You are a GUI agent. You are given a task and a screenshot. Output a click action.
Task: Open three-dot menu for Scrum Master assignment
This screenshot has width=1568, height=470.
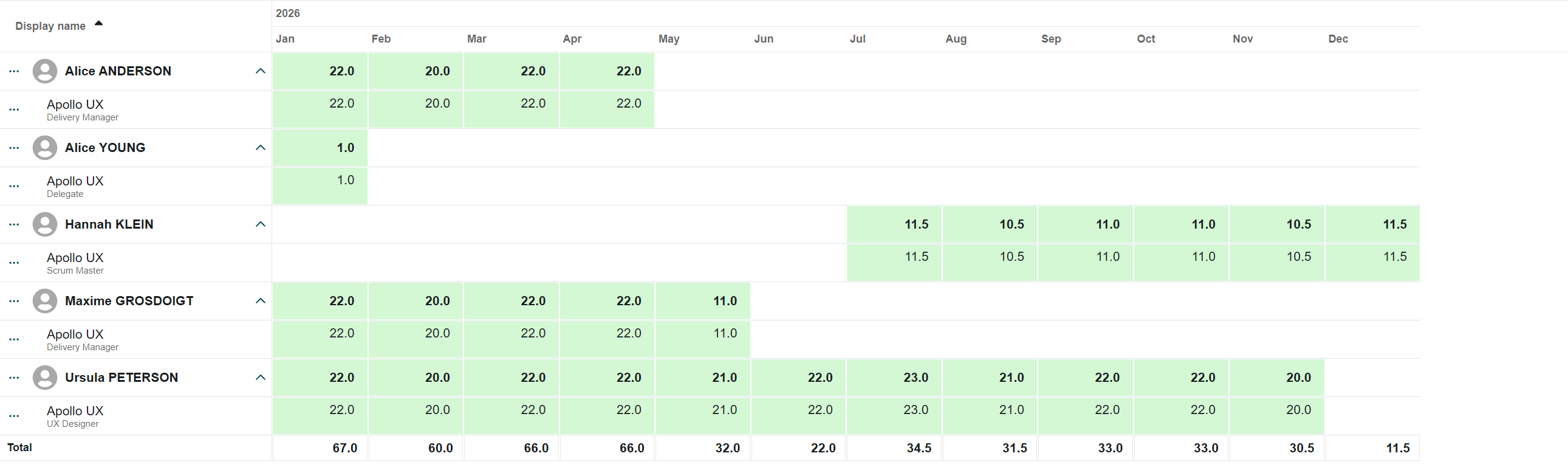tap(14, 263)
